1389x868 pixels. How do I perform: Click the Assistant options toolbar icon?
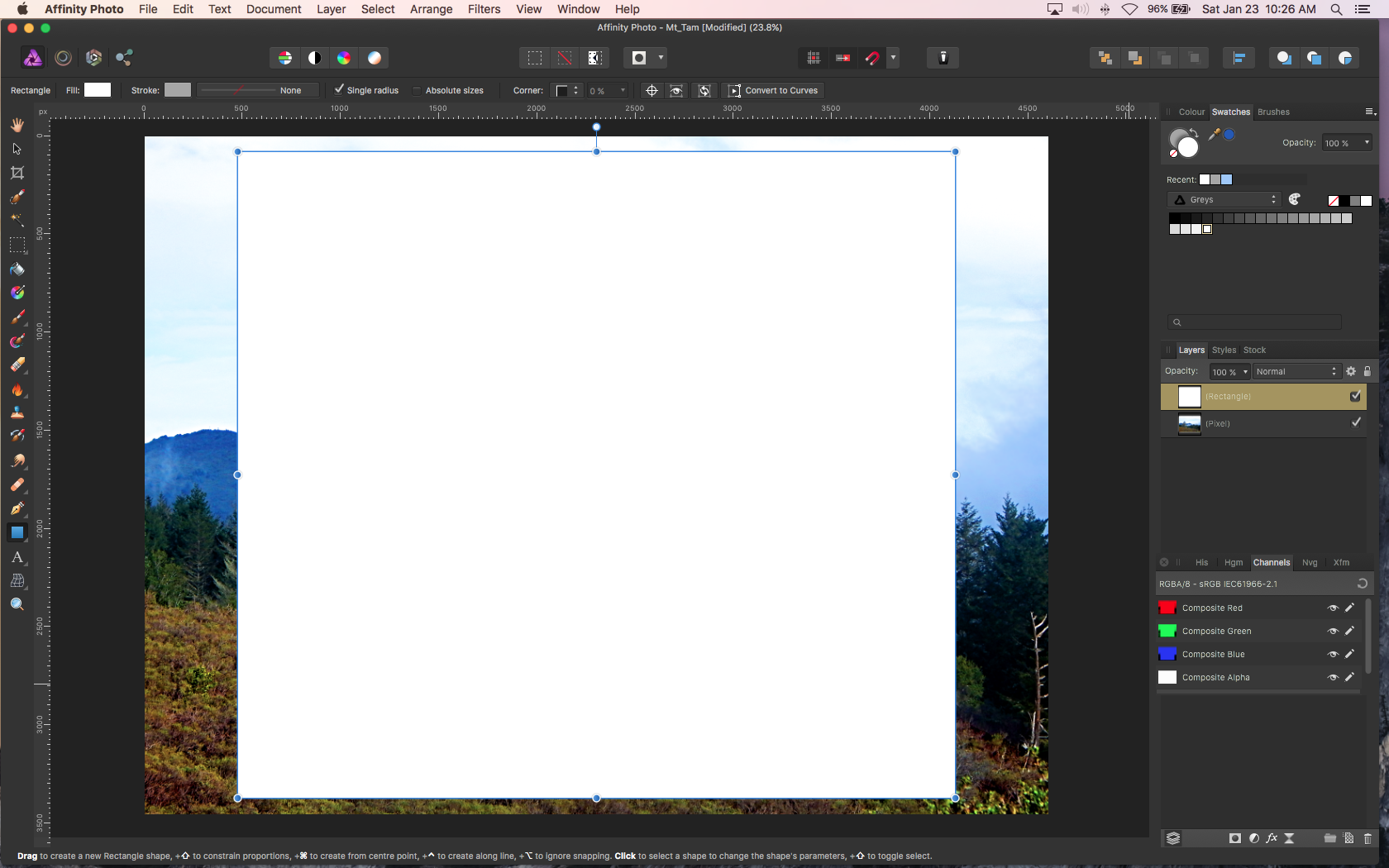(943, 58)
